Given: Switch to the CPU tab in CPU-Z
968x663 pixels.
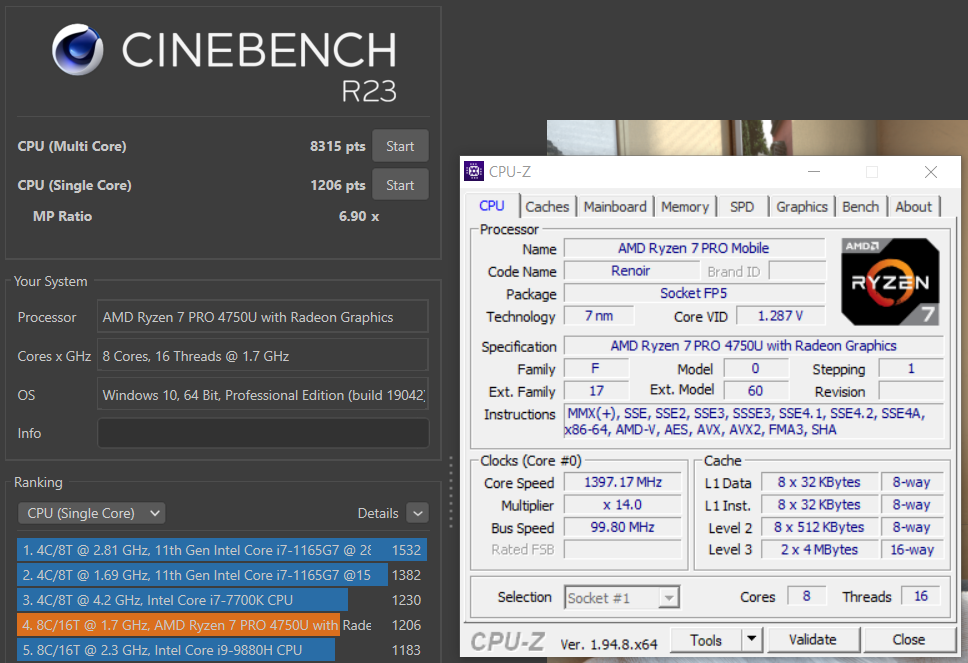Looking at the screenshot, I should coord(491,206).
